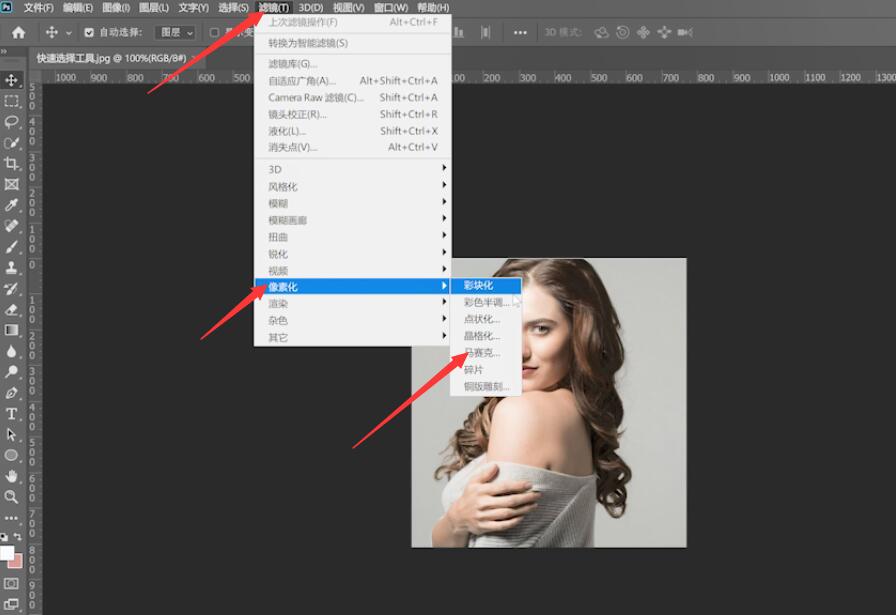
Task: Click the white foreground color swatch
Action: coord(7,553)
